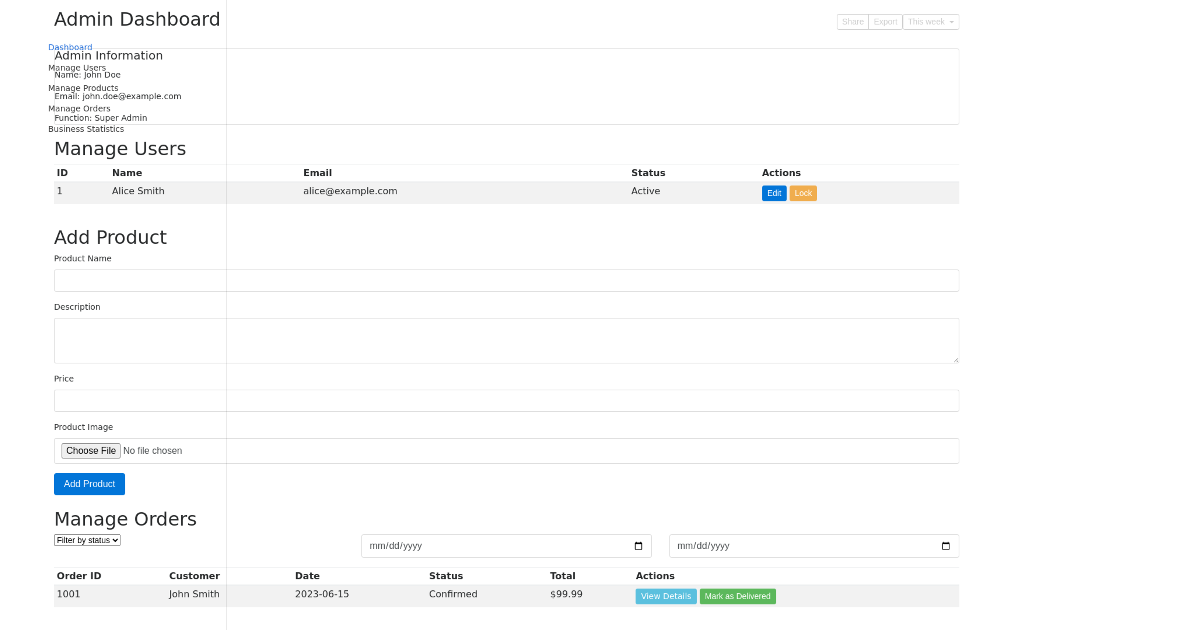The image size is (1200, 630).
Task: Mark order 1001 as Delivered
Action: pyautogui.click(x=737, y=595)
